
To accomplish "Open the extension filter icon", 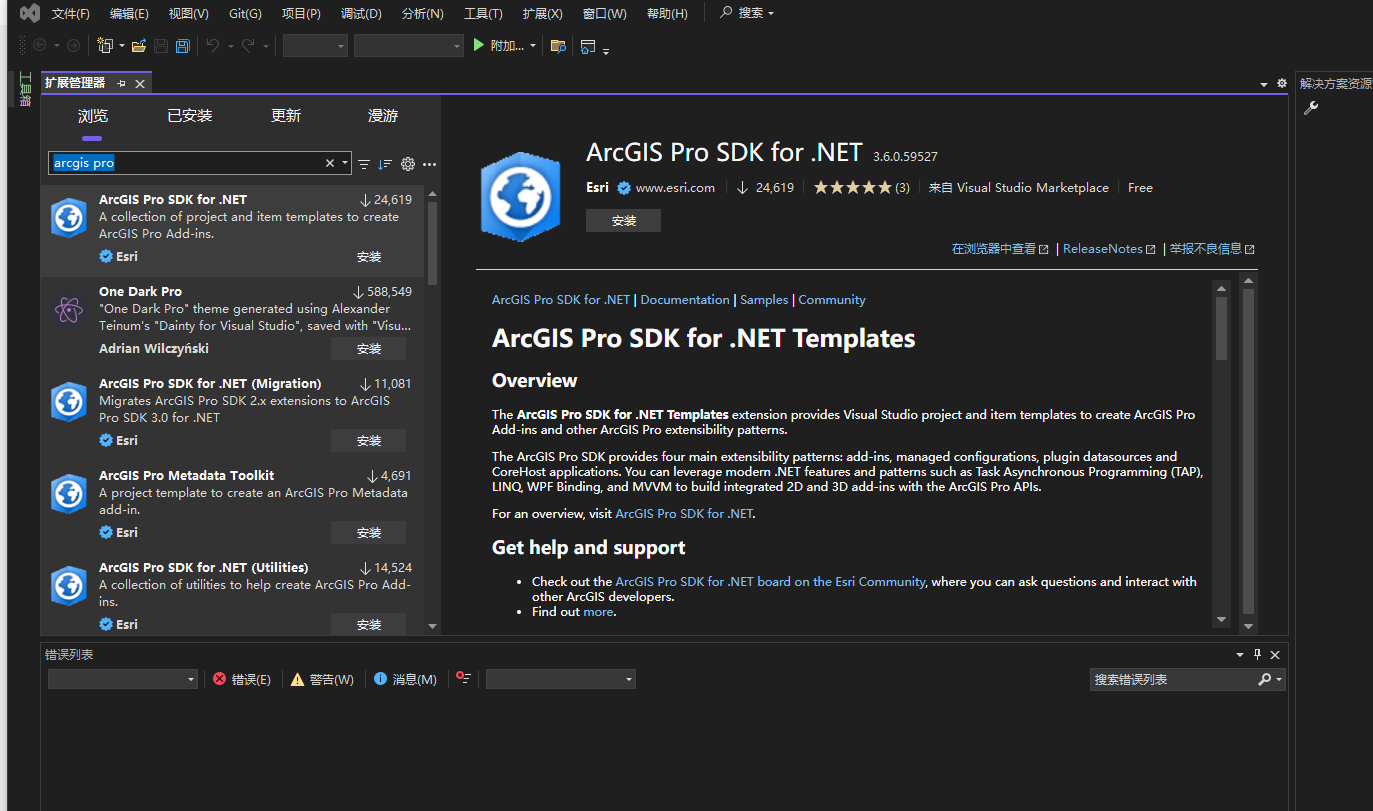I will pyautogui.click(x=364, y=164).
